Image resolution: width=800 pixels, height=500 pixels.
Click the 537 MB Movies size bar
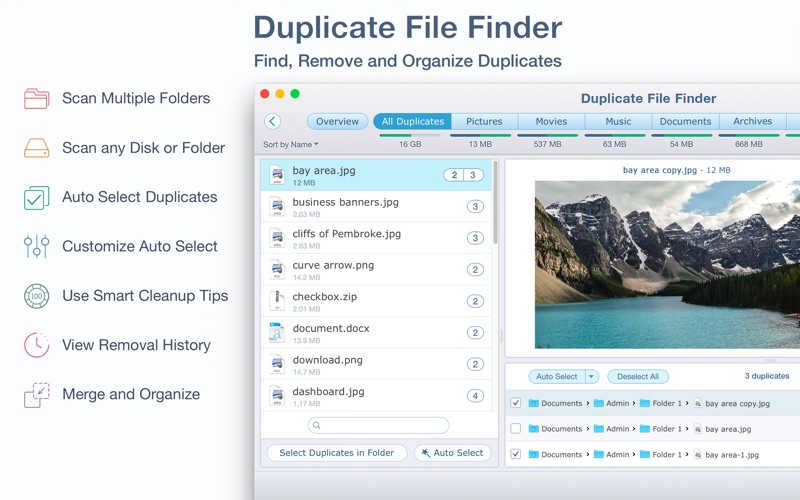pyautogui.click(x=547, y=135)
